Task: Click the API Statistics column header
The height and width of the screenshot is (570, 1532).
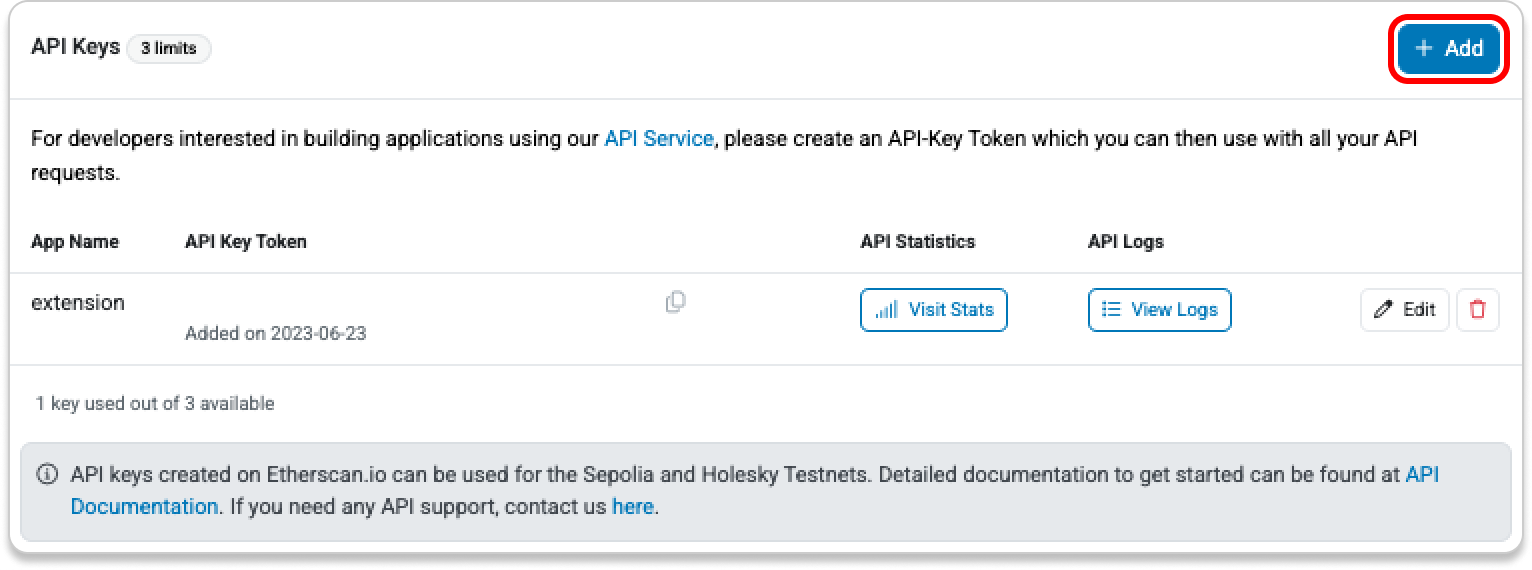Action: click(917, 241)
